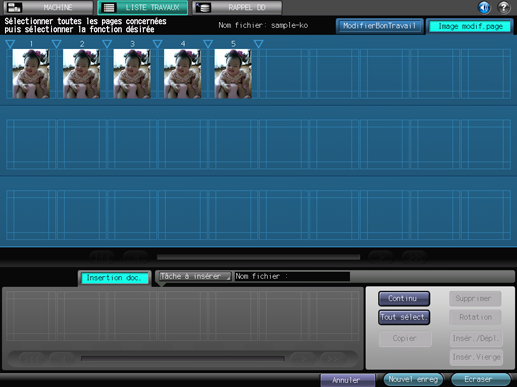
Task: Click Ecraser to overwrite
Action: (480, 379)
